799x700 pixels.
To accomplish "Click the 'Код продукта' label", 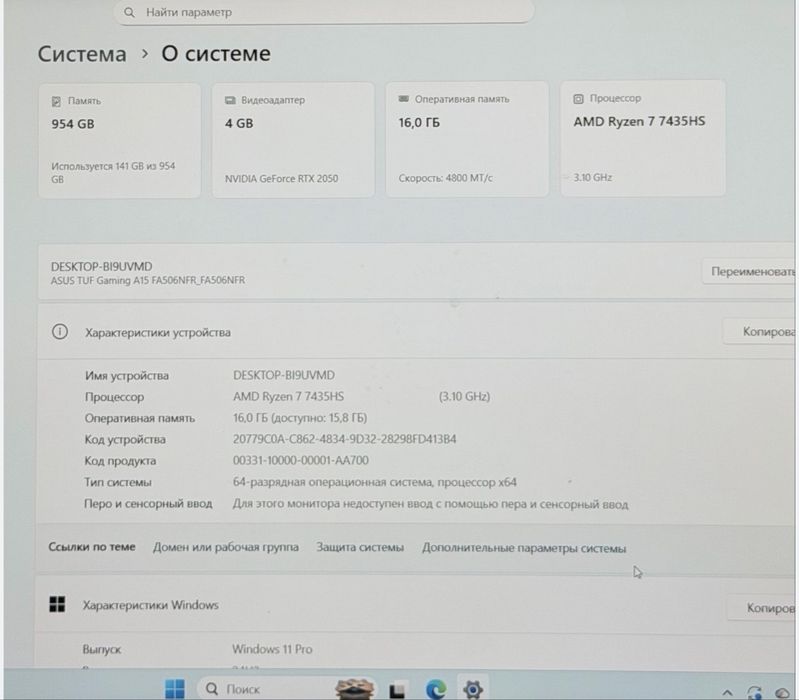I will 120,461.
